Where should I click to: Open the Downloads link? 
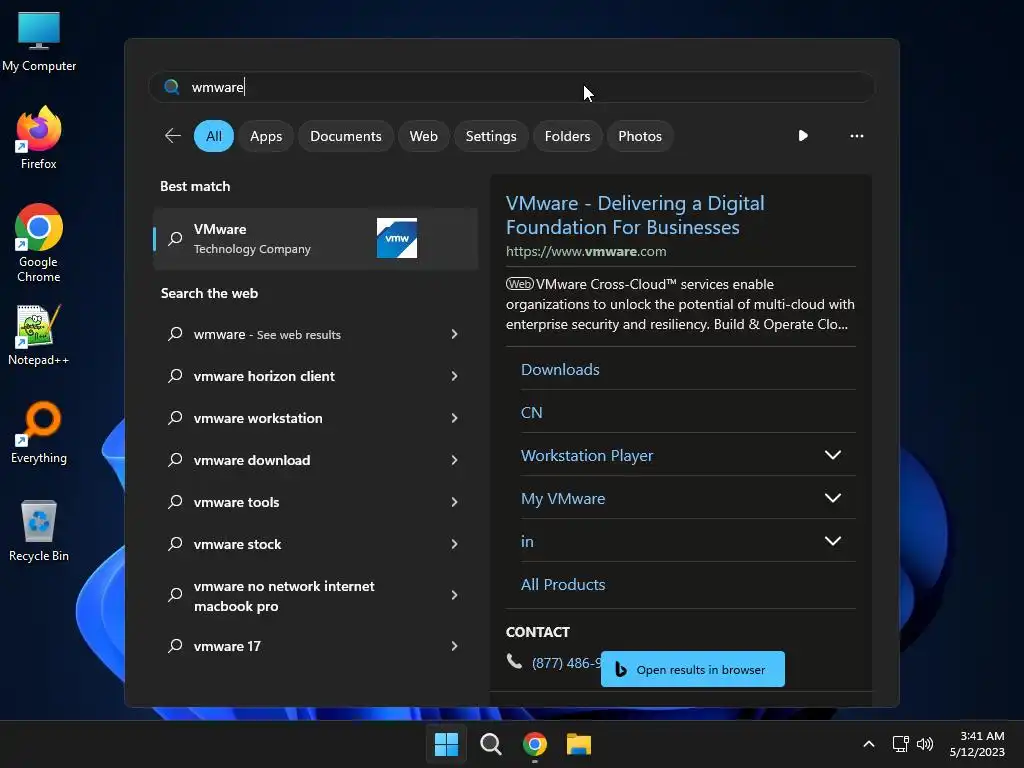pyautogui.click(x=560, y=370)
